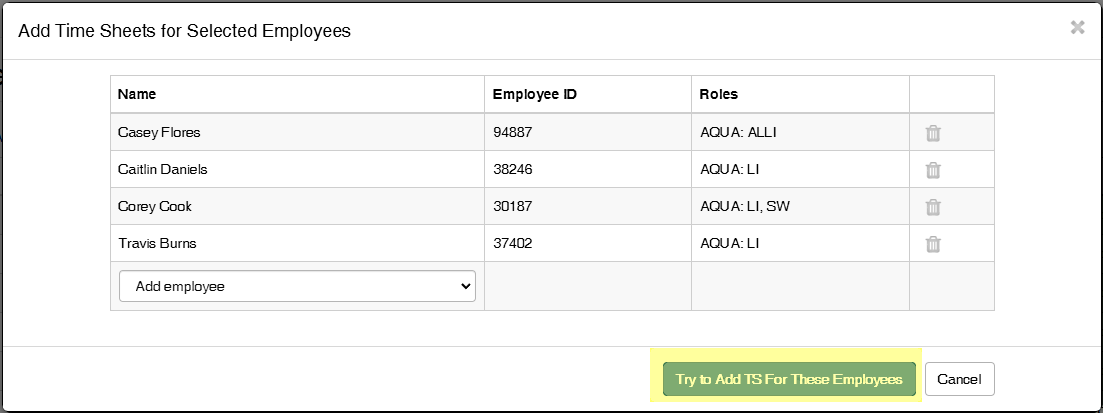The width and height of the screenshot is (1103, 413).
Task: Select the Corey Cook name cell
Action: click(x=154, y=207)
